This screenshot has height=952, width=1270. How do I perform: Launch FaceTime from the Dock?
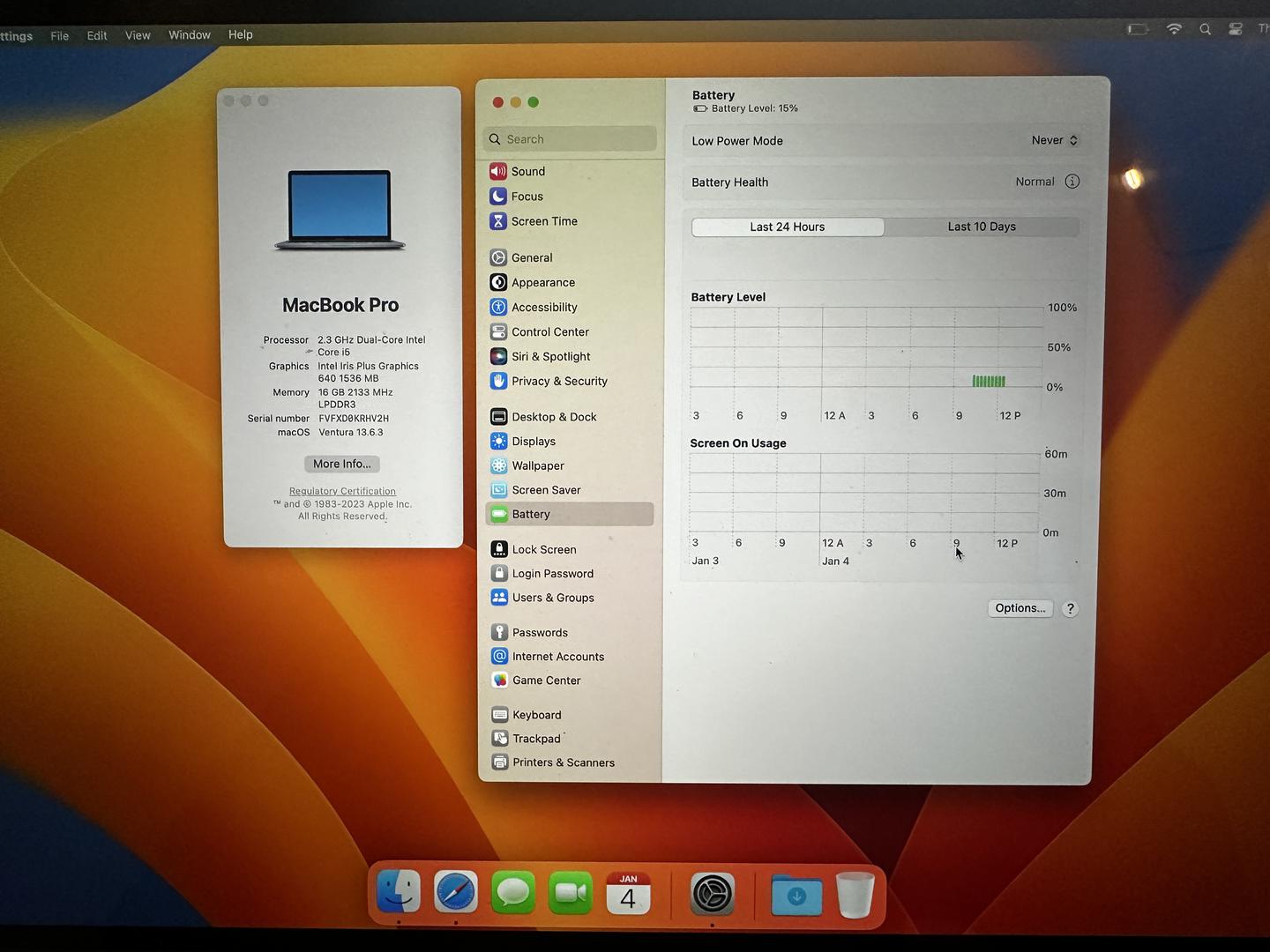click(x=571, y=893)
